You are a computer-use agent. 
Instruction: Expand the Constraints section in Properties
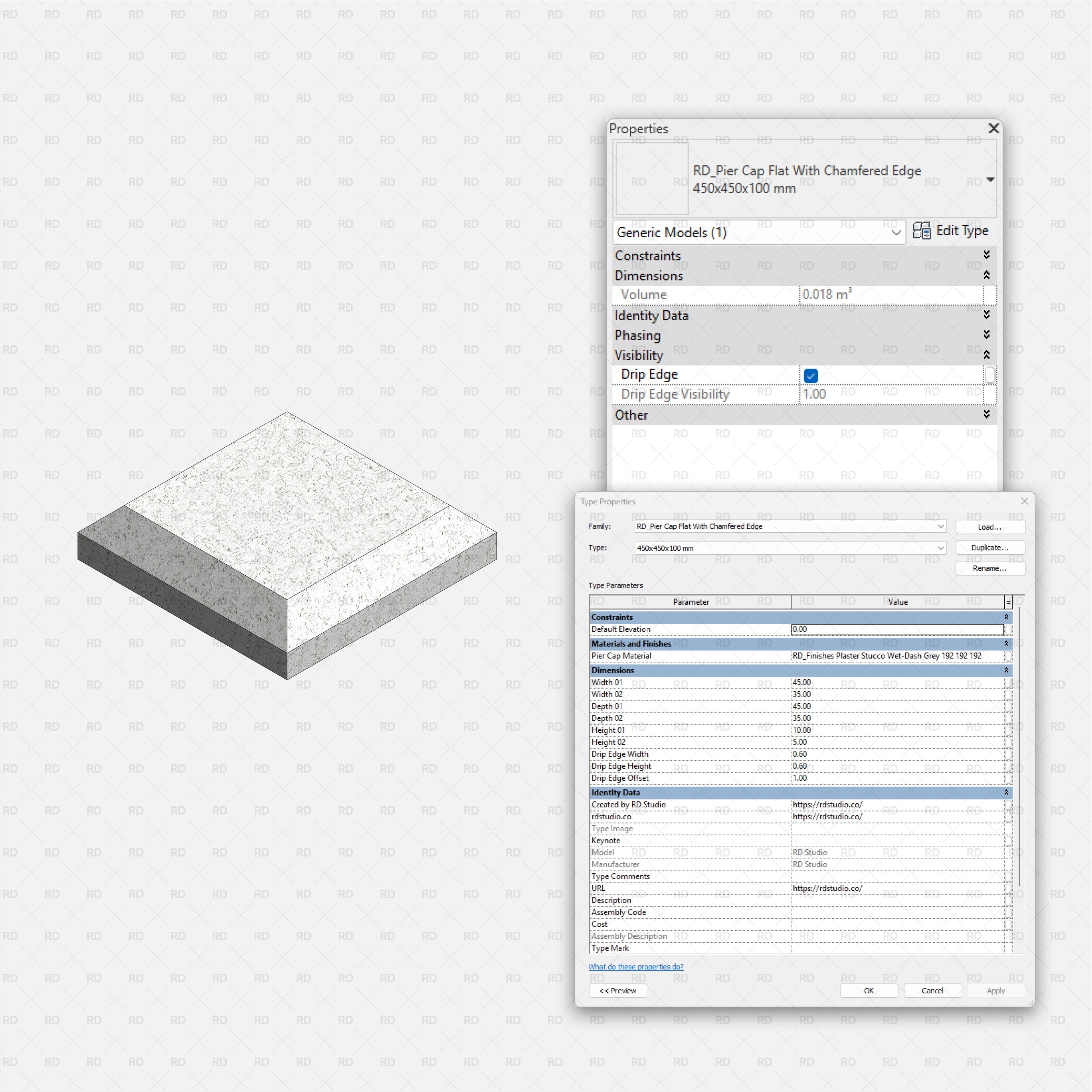coord(986,255)
